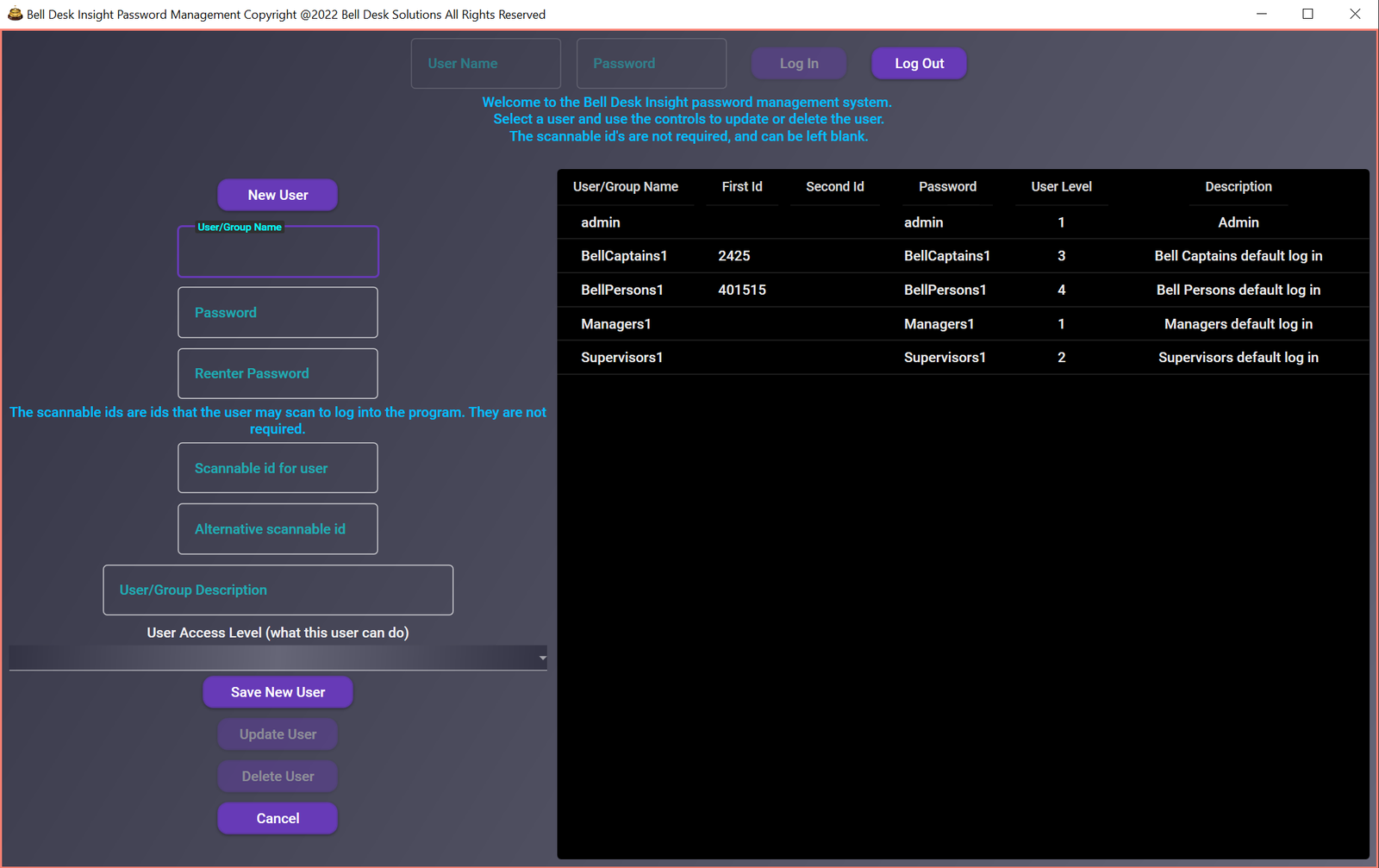
Task: Click the New User button
Action: (278, 195)
